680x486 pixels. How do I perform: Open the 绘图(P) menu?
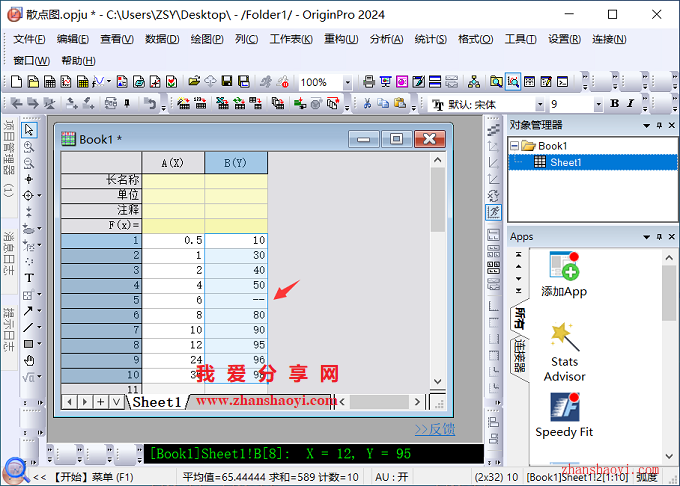(207, 39)
